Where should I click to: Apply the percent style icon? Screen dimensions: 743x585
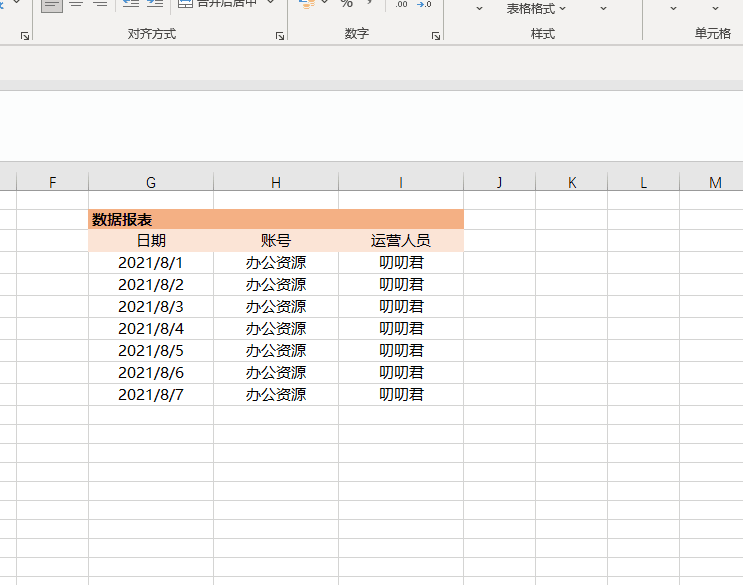click(347, 4)
